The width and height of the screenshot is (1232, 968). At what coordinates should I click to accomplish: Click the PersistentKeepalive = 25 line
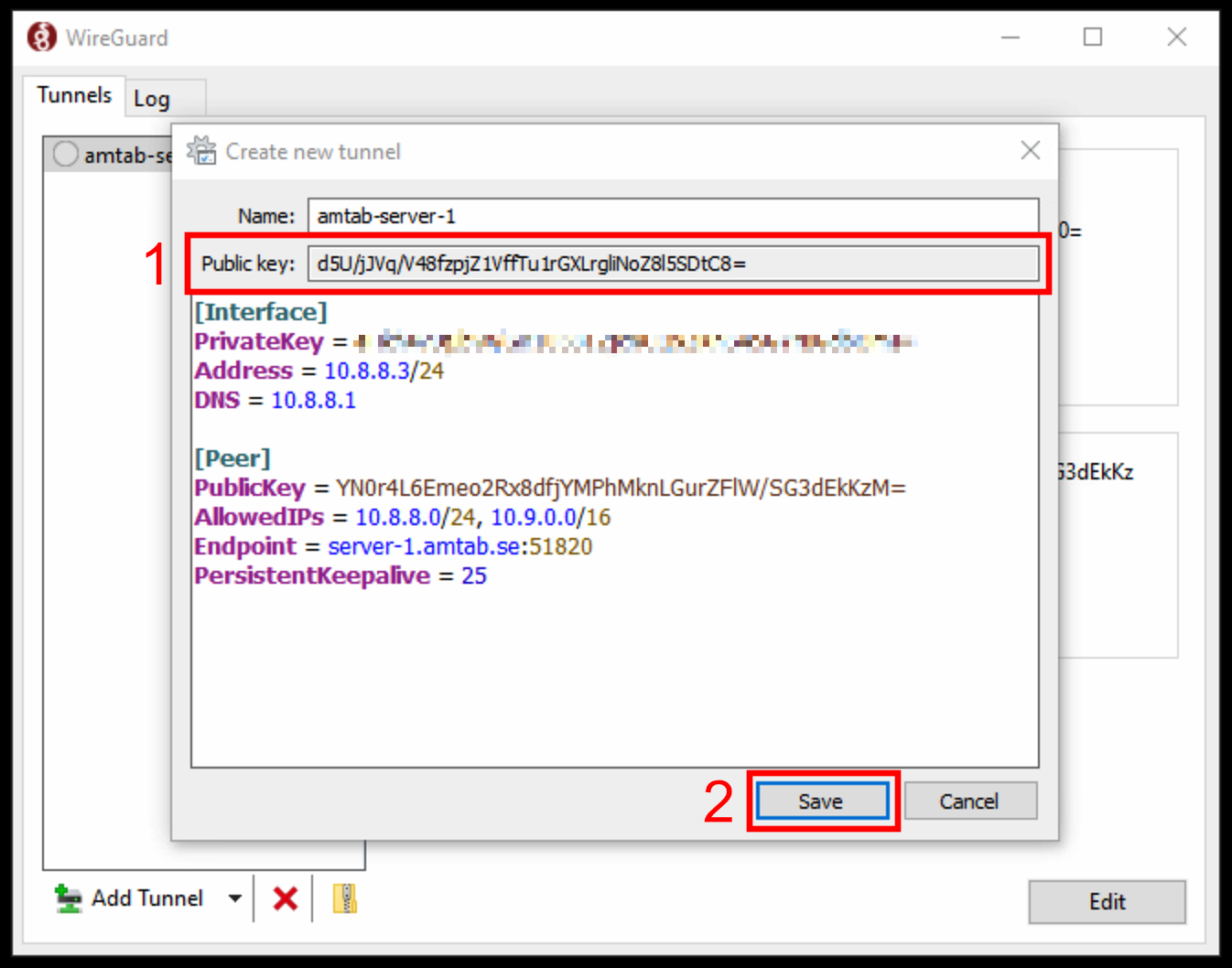tap(340, 575)
